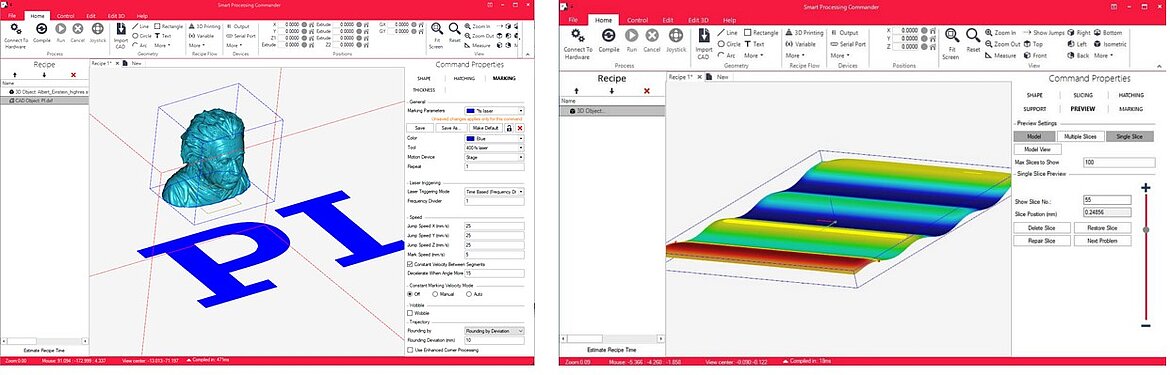The width and height of the screenshot is (1170, 375).
Task: Switch to Top view icon
Action: click(x=1027, y=44)
